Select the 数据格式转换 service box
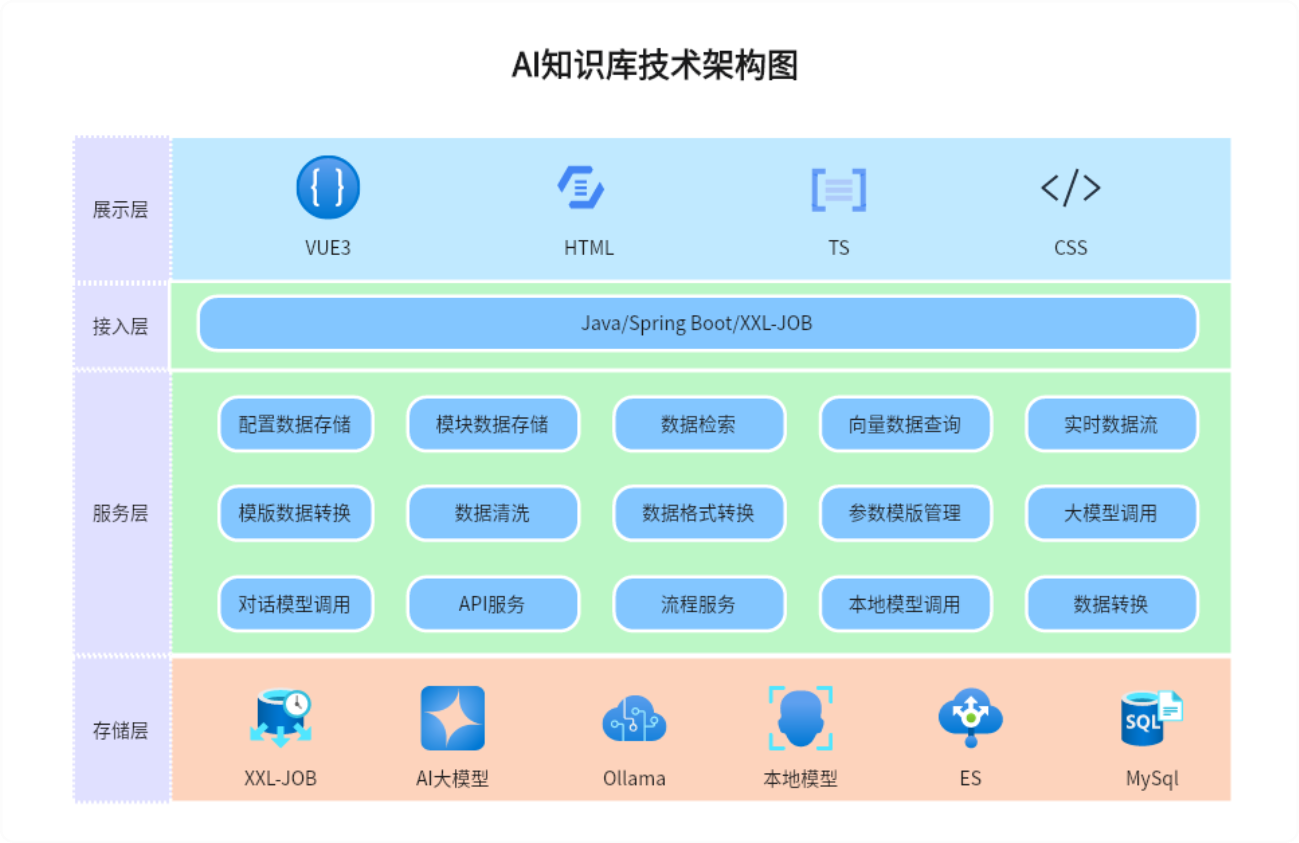The width and height of the screenshot is (1299, 843). [x=699, y=514]
